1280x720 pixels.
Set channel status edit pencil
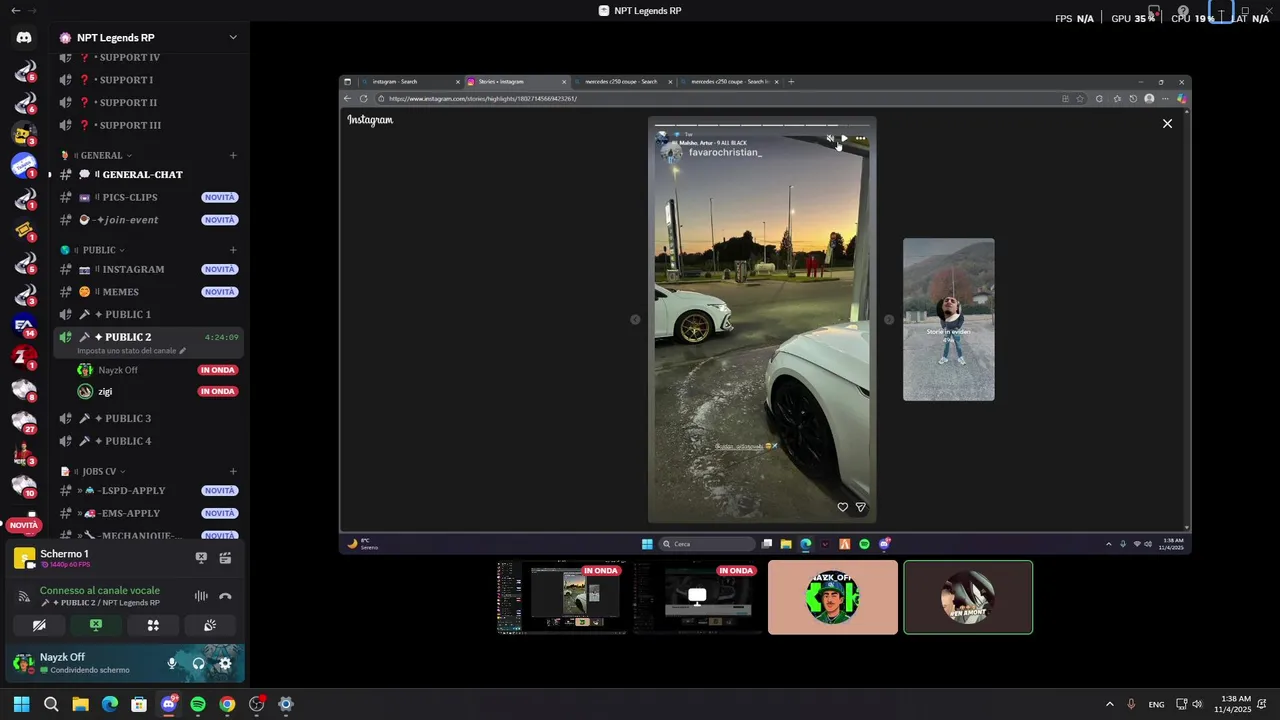pos(182,351)
